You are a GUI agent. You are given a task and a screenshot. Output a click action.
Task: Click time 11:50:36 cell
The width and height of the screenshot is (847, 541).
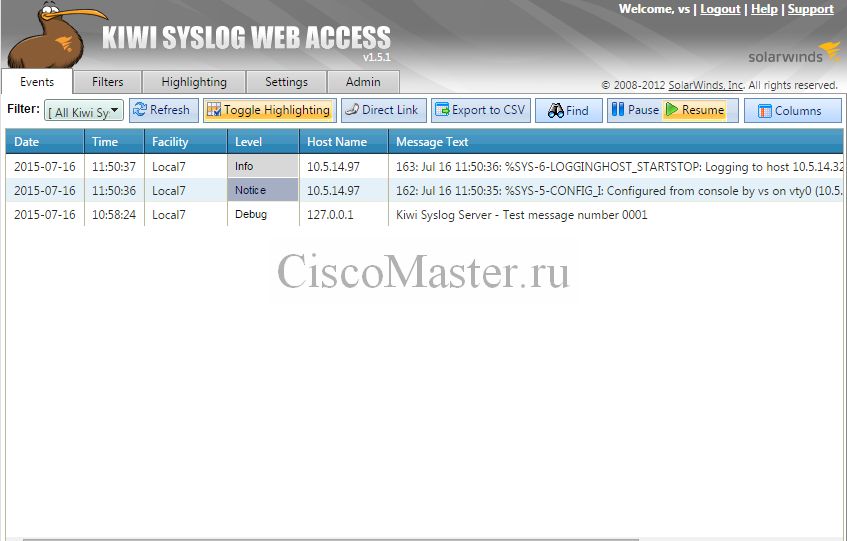114,191
